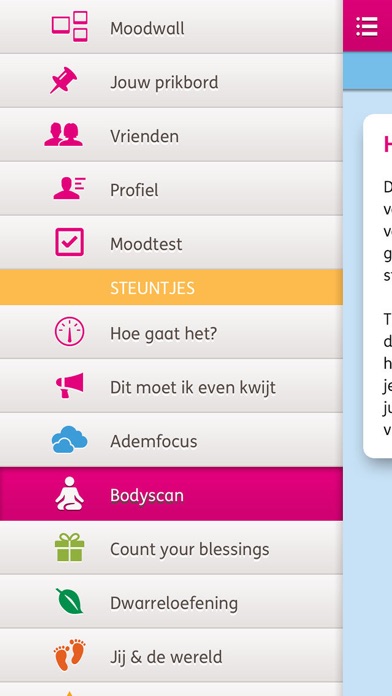Open the Moodwall menu item
Image resolution: width=392 pixels, height=696 pixels.
coord(171,27)
